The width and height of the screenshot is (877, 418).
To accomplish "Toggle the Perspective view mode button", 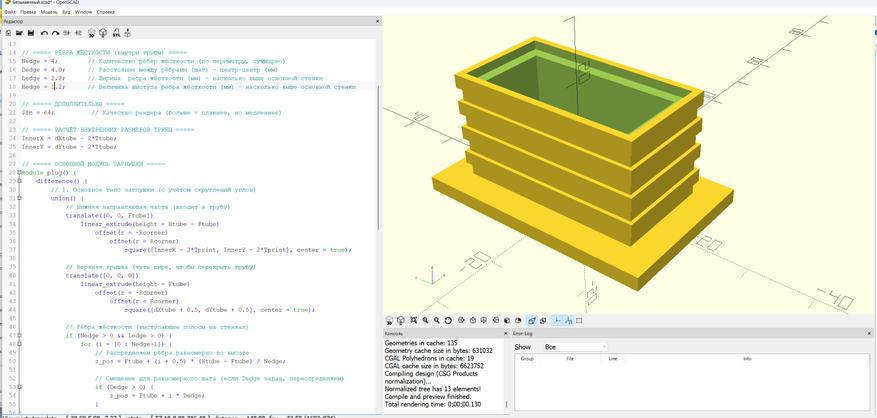I will [x=532, y=321].
